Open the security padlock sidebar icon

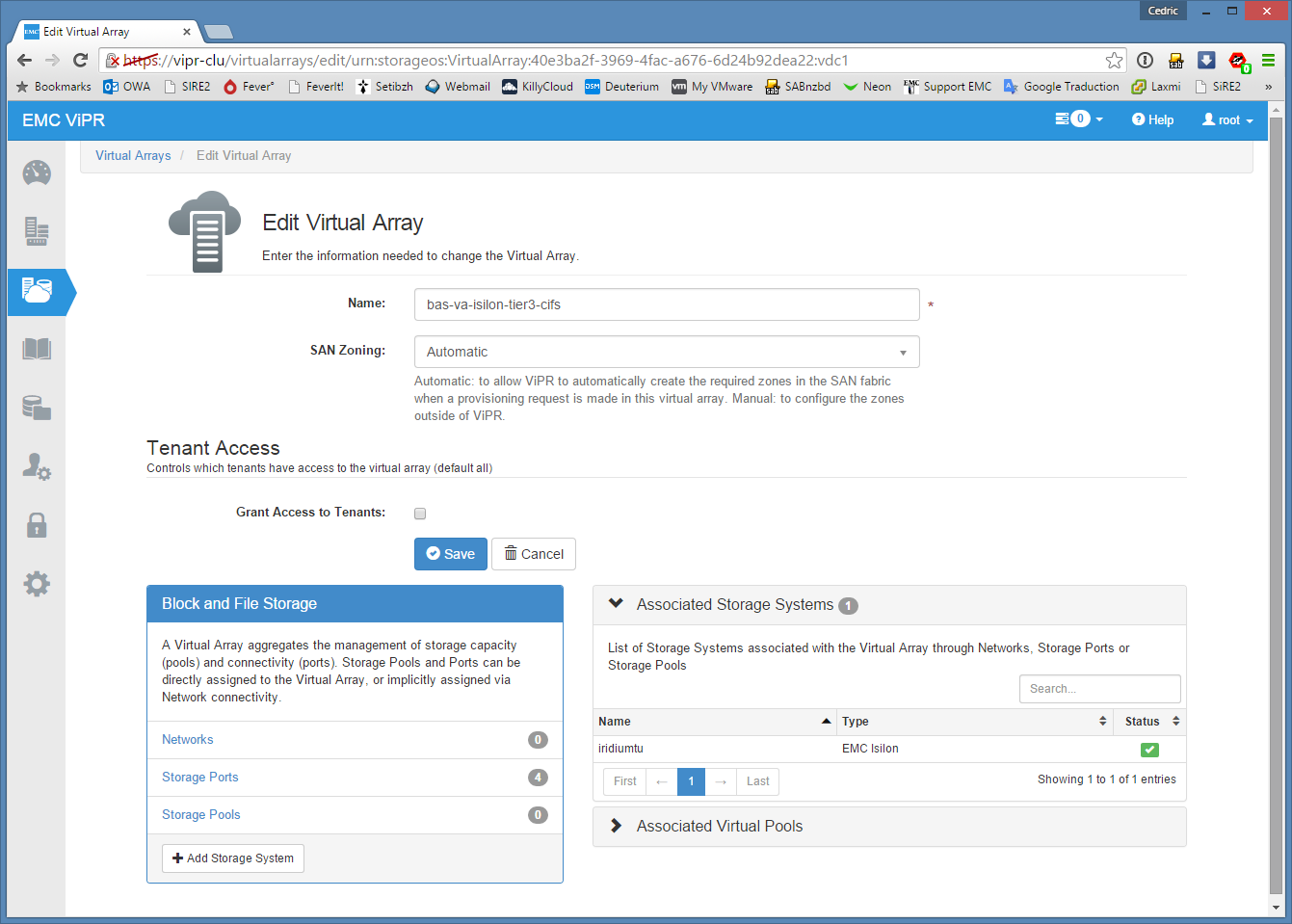coord(37,525)
